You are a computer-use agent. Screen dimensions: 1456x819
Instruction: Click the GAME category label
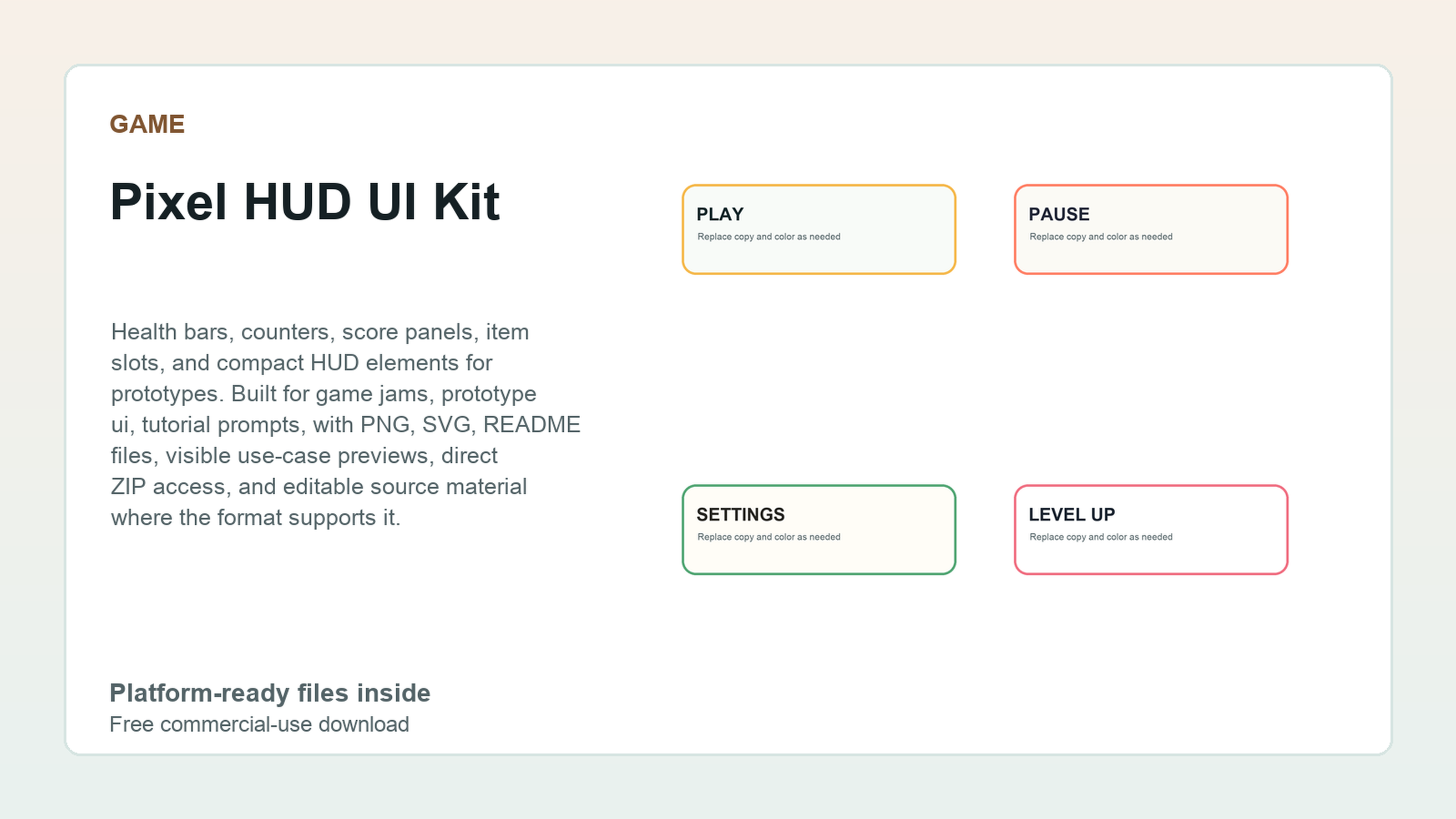click(x=147, y=124)
